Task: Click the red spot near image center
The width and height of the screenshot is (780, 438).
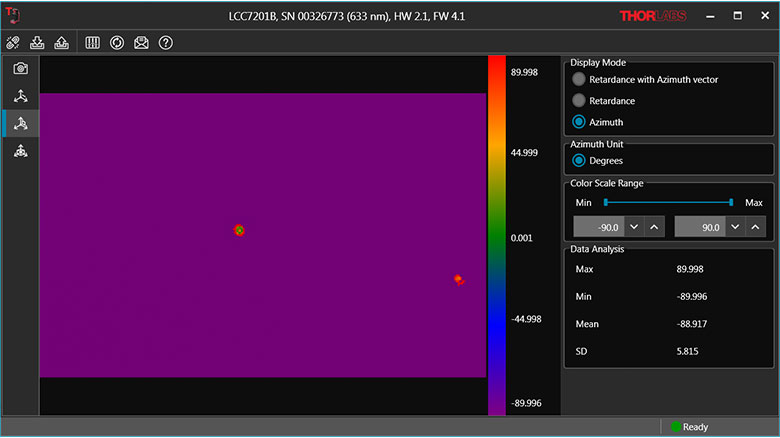Action: pyautogui.click(x=239, y=230)
